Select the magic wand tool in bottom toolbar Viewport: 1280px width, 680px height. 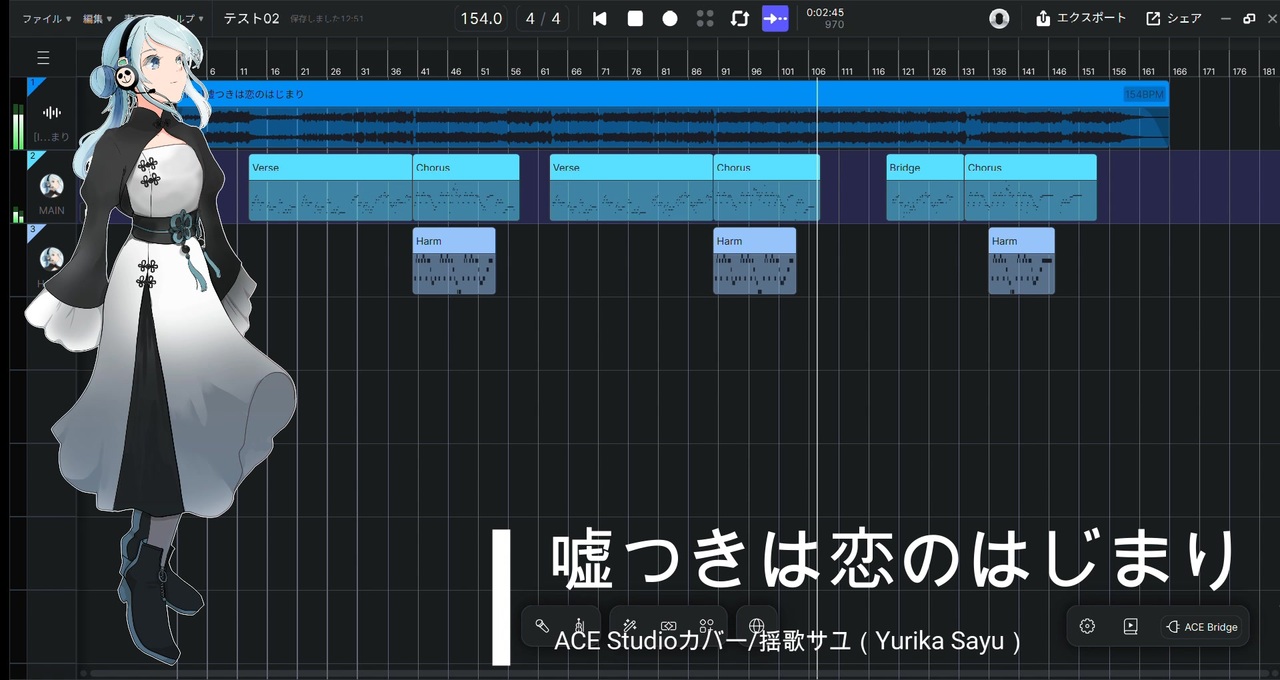(630, 626)
